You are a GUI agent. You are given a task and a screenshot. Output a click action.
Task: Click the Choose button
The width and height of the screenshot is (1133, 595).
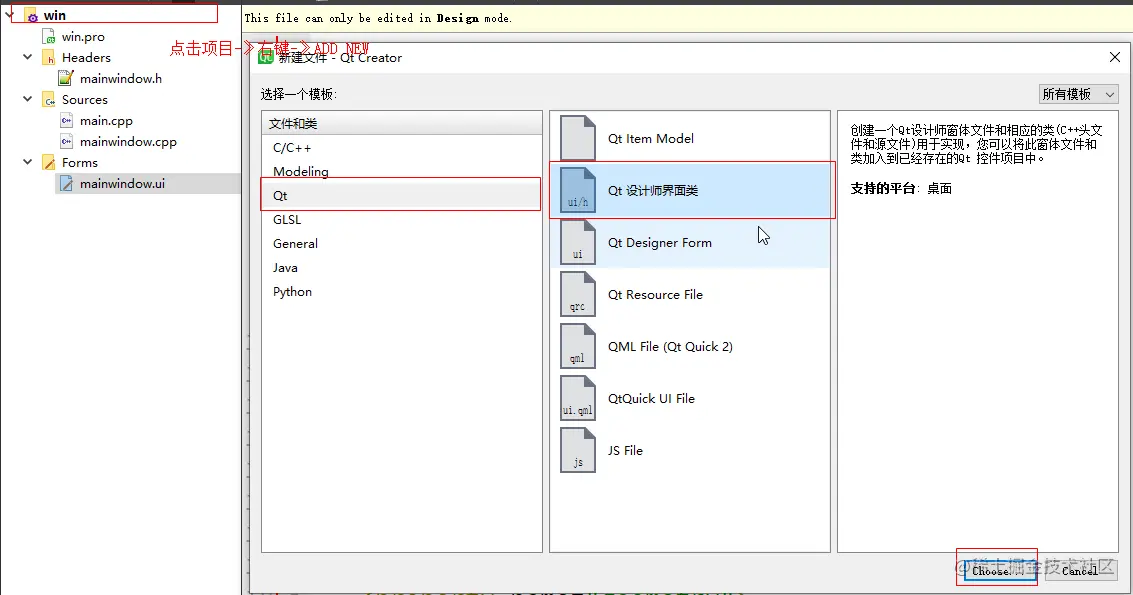1000,570
